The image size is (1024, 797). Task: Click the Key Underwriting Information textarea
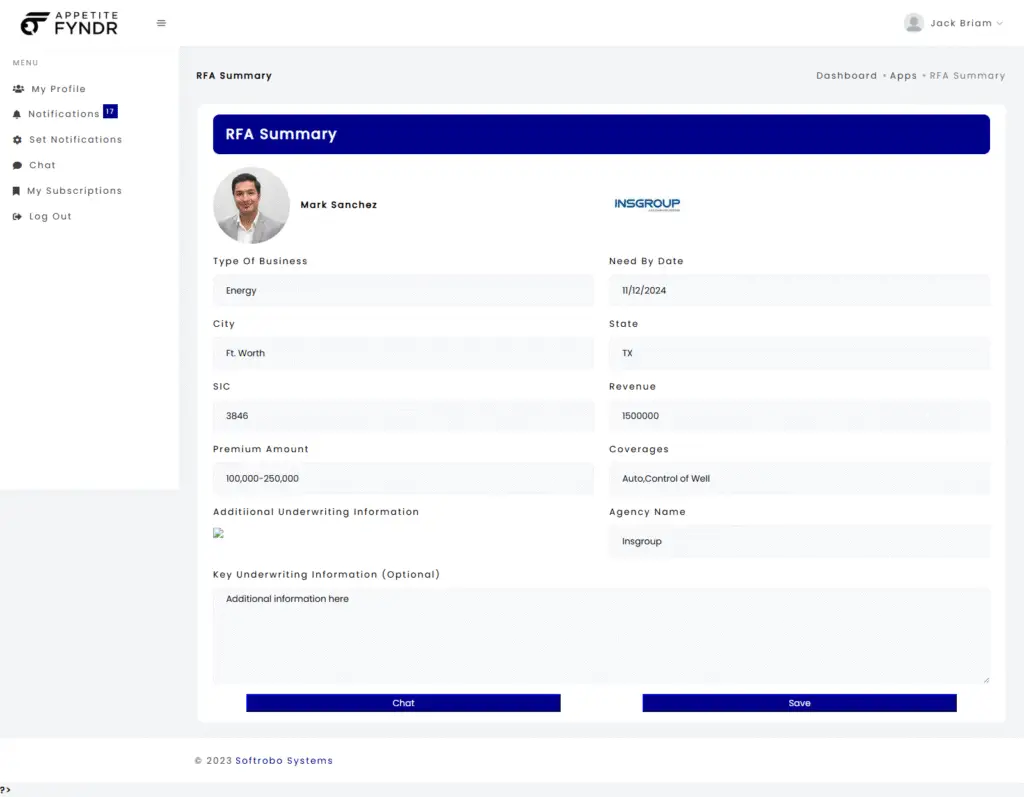coord(601,636)
